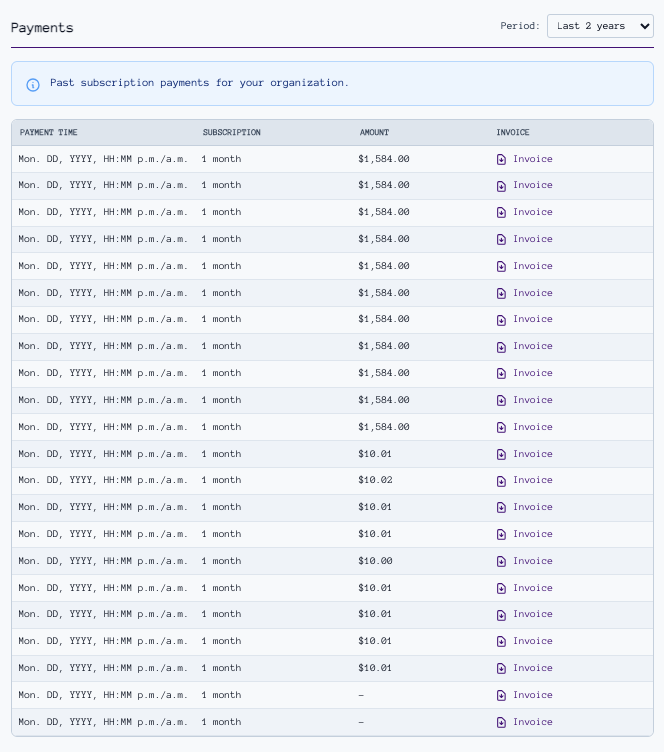The image size is (664, 752).
Task: Select the $10.00 amount cell
Action: coord(375,561)
